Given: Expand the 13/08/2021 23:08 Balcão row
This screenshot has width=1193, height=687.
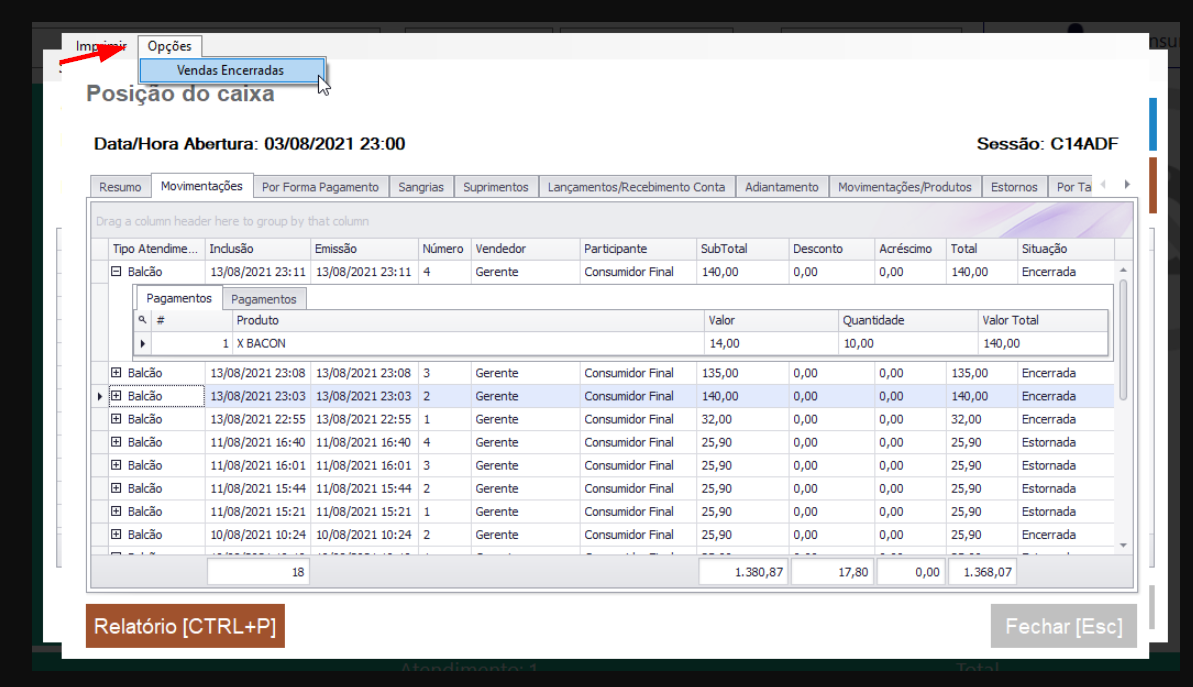Looking at the screenshot, I should point(116,373).
